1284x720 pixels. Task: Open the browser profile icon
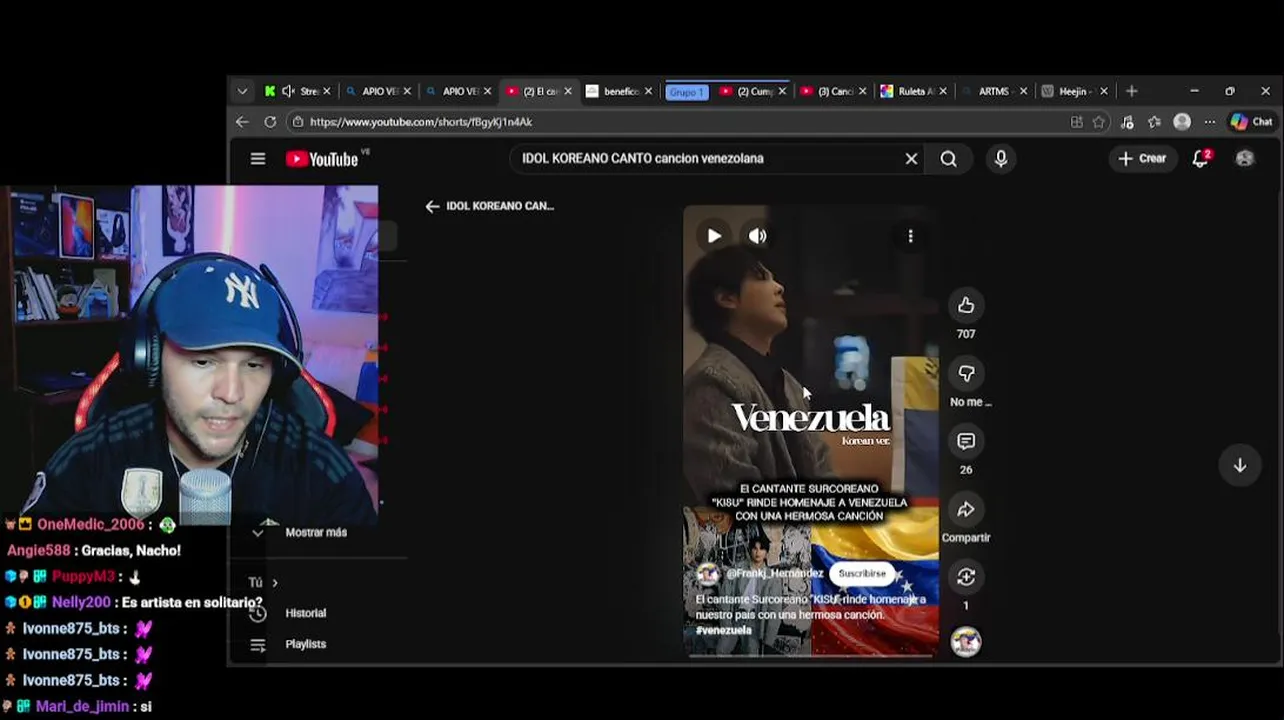[x=1182, y=122]
